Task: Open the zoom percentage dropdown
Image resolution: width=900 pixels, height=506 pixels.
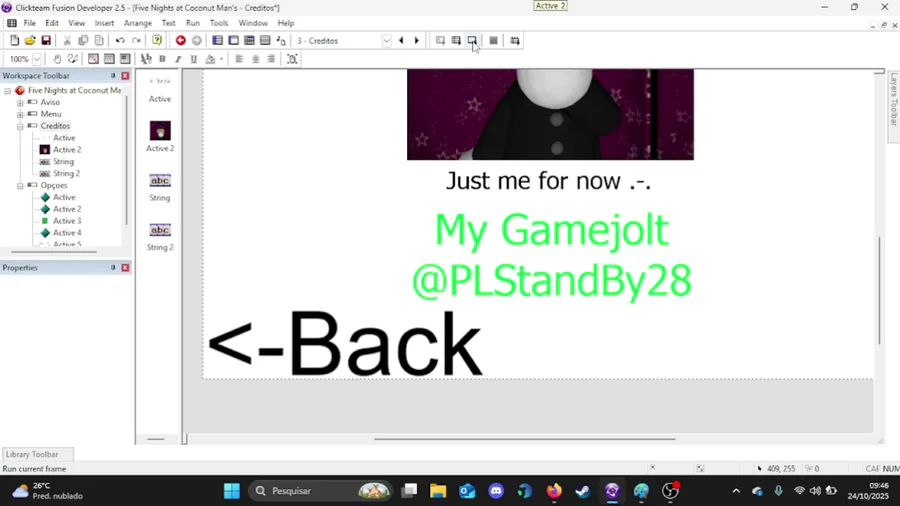Action: 37,59
